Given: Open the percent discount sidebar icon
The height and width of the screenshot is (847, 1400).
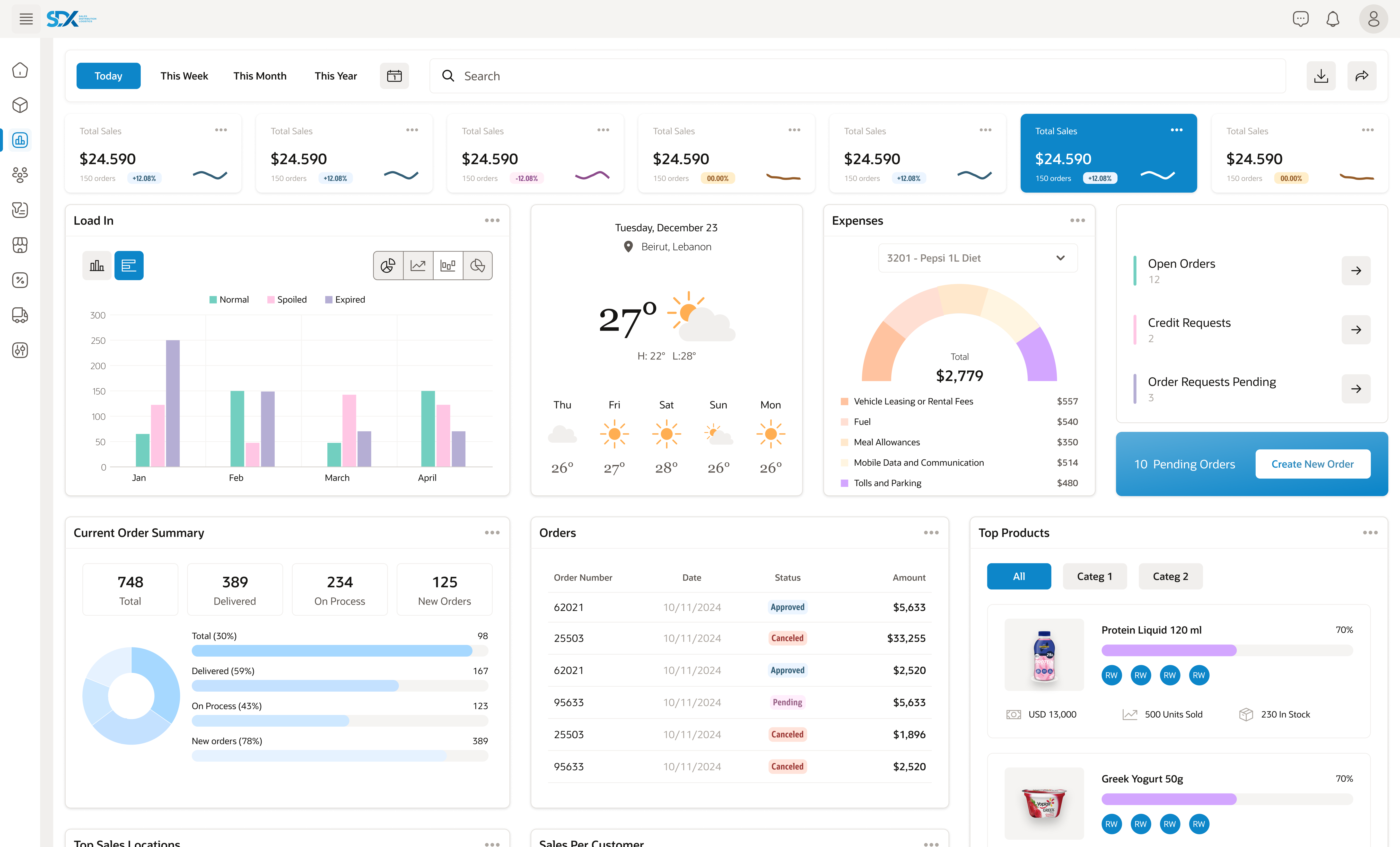Looking at the screenshot, I should (x=20, y=280).
